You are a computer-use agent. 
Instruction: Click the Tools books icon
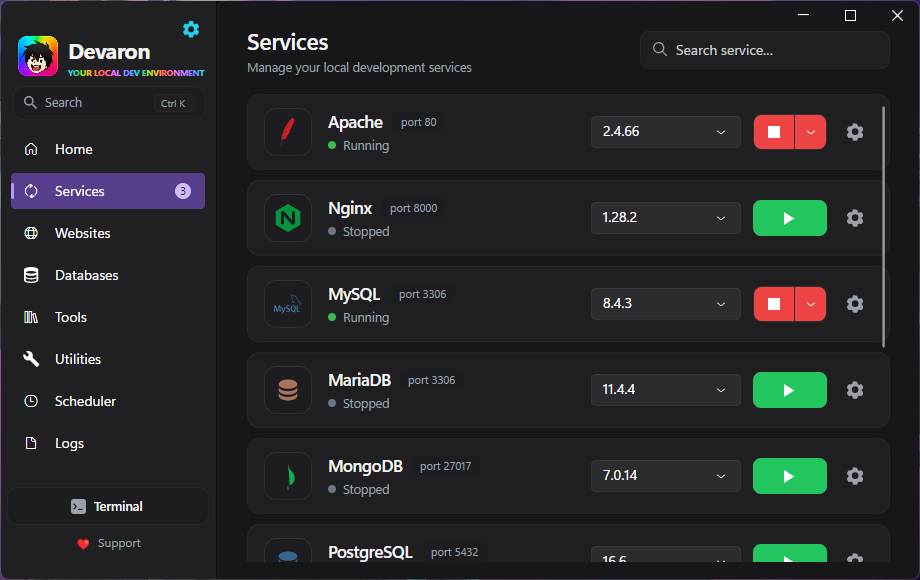[x=31, y=317]
